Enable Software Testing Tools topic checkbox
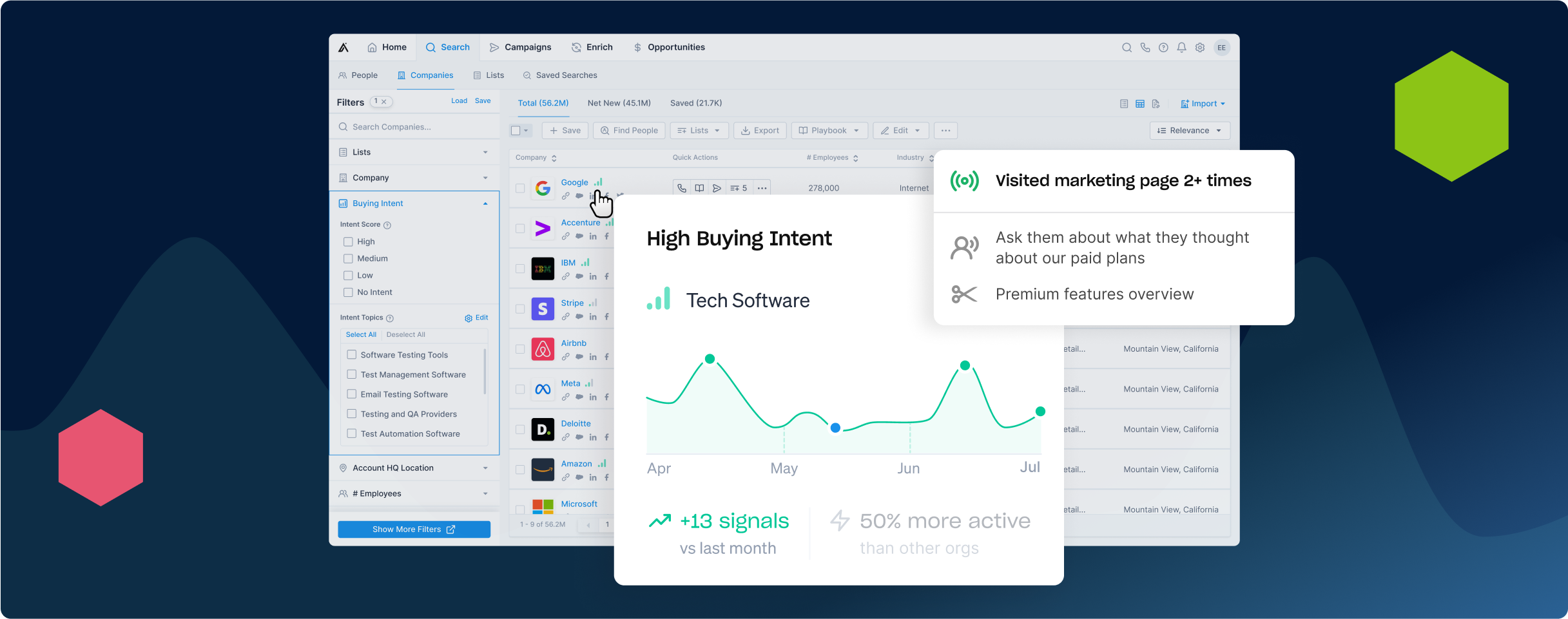This screenshot has height=619, width=1568. tap(352, 355)
